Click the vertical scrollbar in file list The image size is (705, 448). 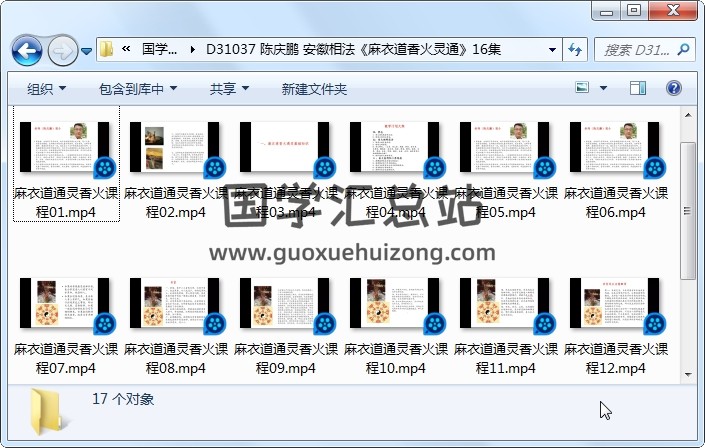[688, 210]
